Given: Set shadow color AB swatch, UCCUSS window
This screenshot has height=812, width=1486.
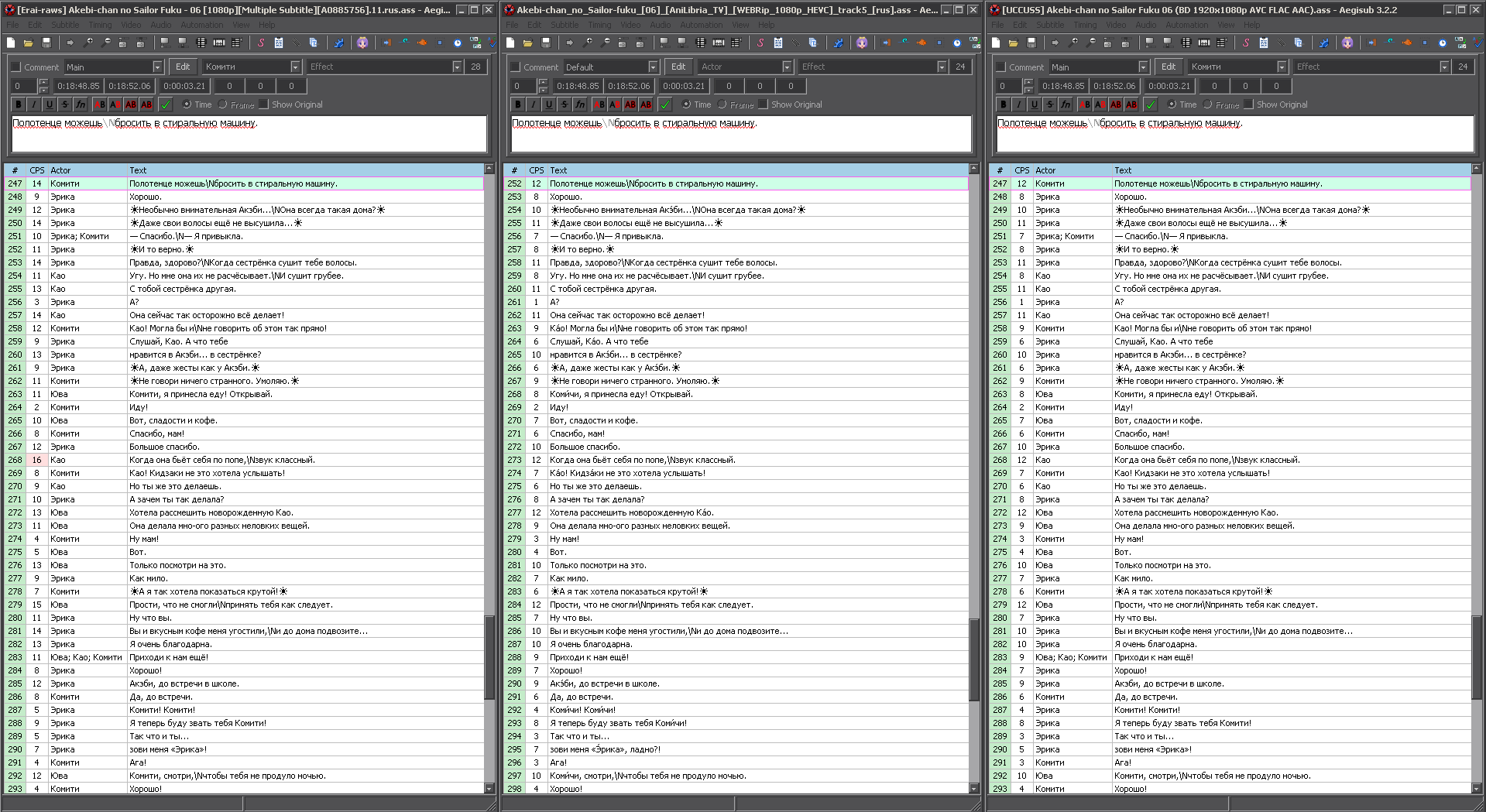Looking at the screenshot, I should click(x=1131, y=104).
